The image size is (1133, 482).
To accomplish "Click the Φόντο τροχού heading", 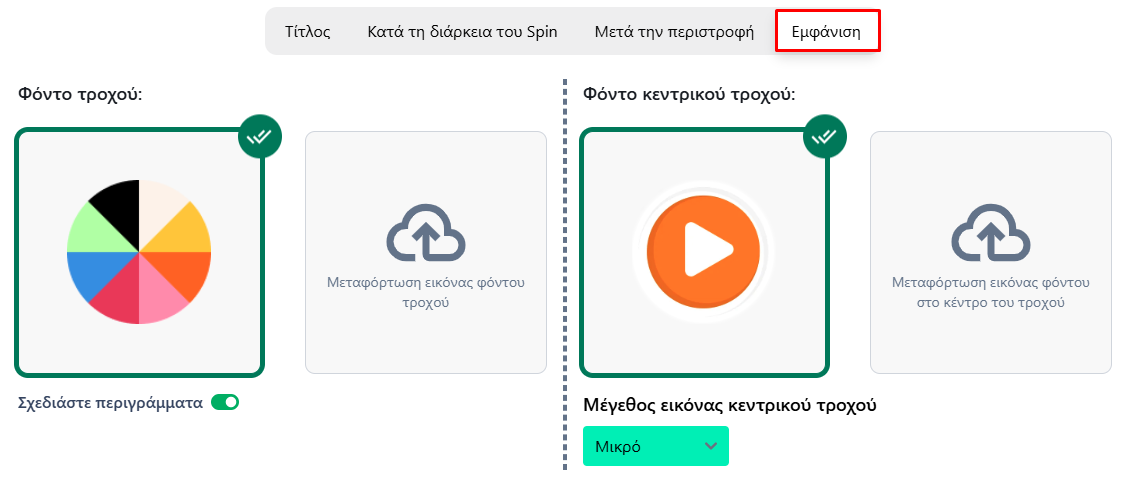I will (x=80, y=93).
